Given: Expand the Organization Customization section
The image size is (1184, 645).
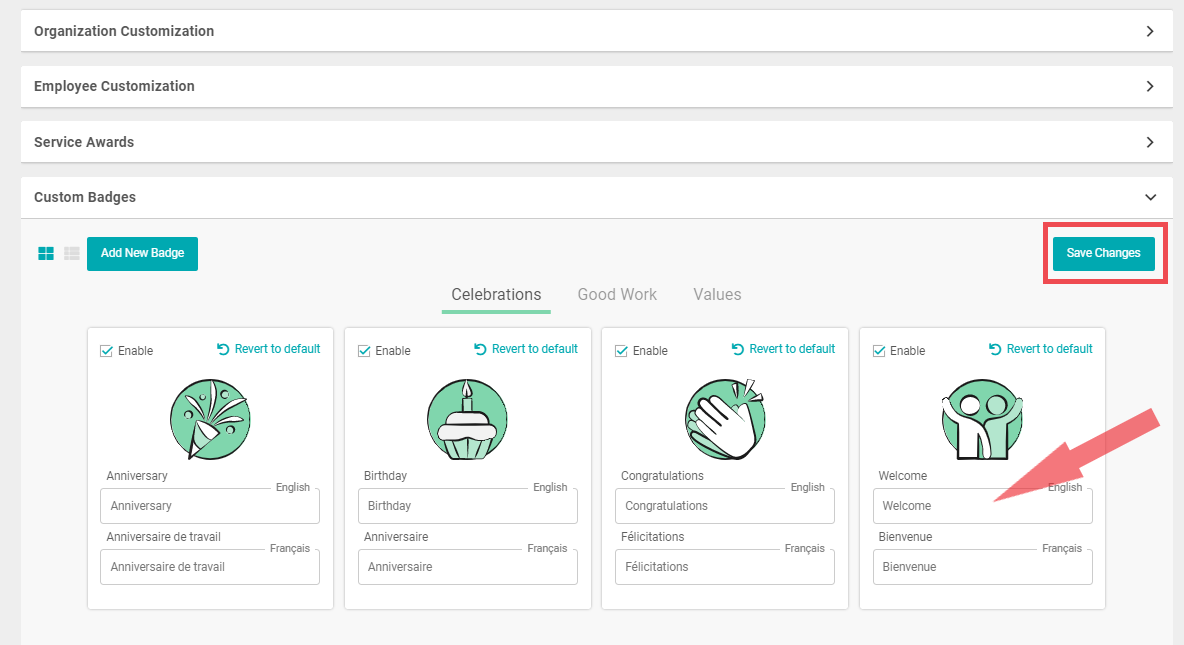Looking at the screenshot, I should [x=596, y=31].
